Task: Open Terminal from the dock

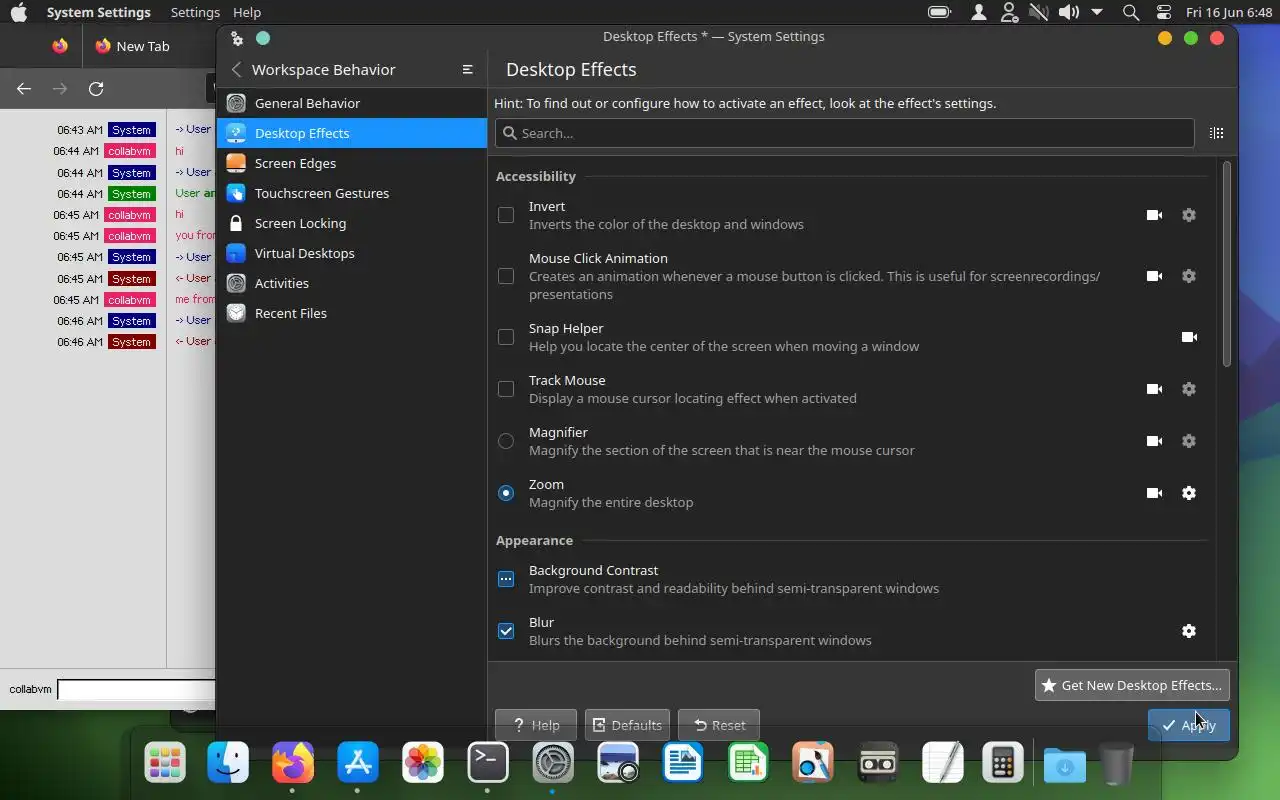Action: coord(488,764)
